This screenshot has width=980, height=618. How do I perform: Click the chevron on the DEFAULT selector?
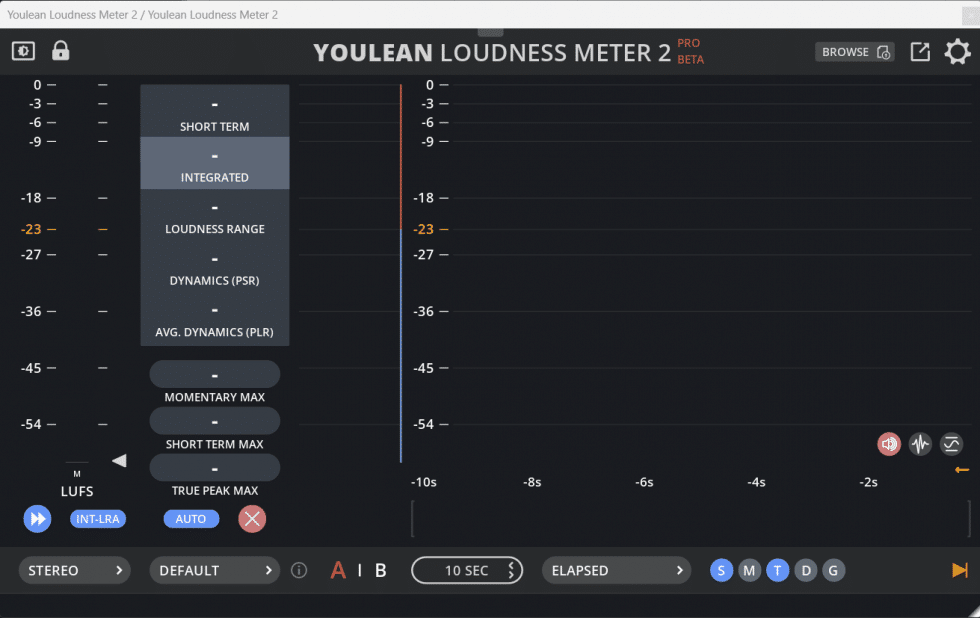268,571
